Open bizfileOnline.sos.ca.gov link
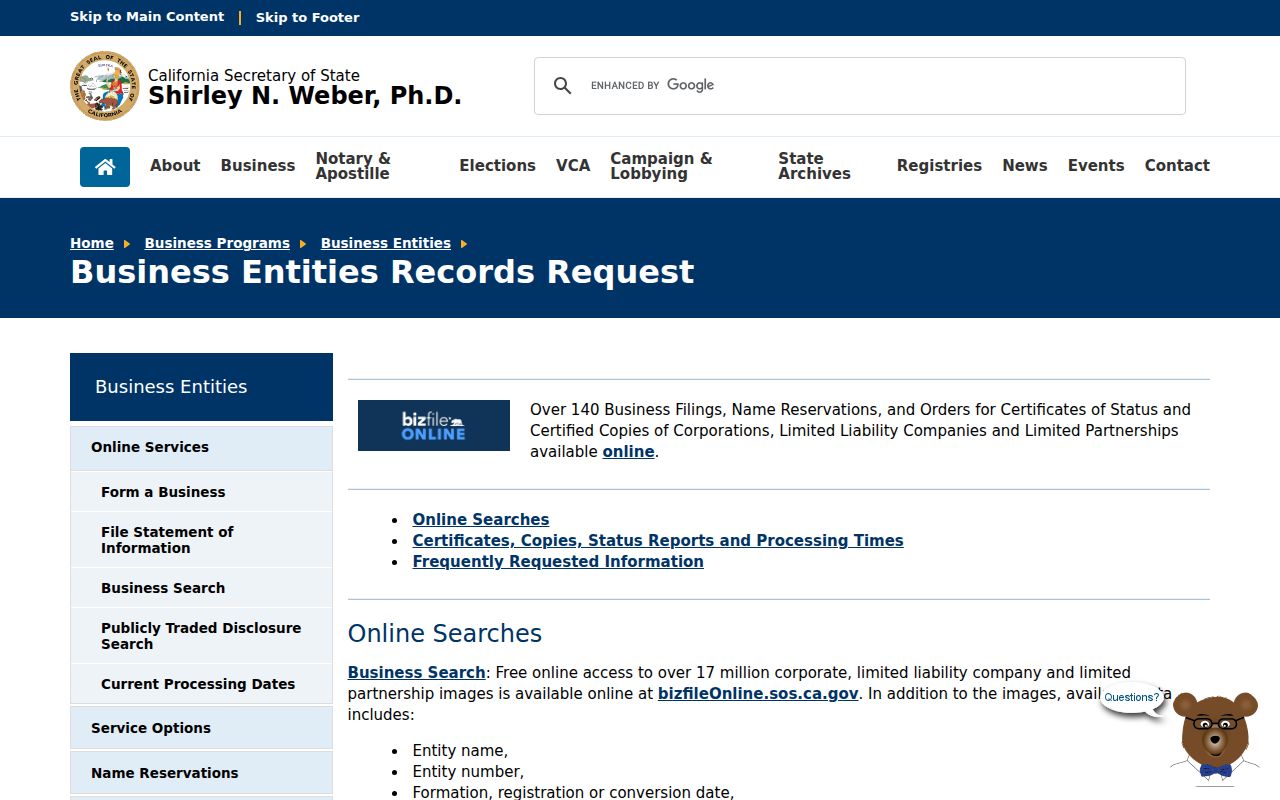This screenshot has width=1280, height=800. pos(758,694)
